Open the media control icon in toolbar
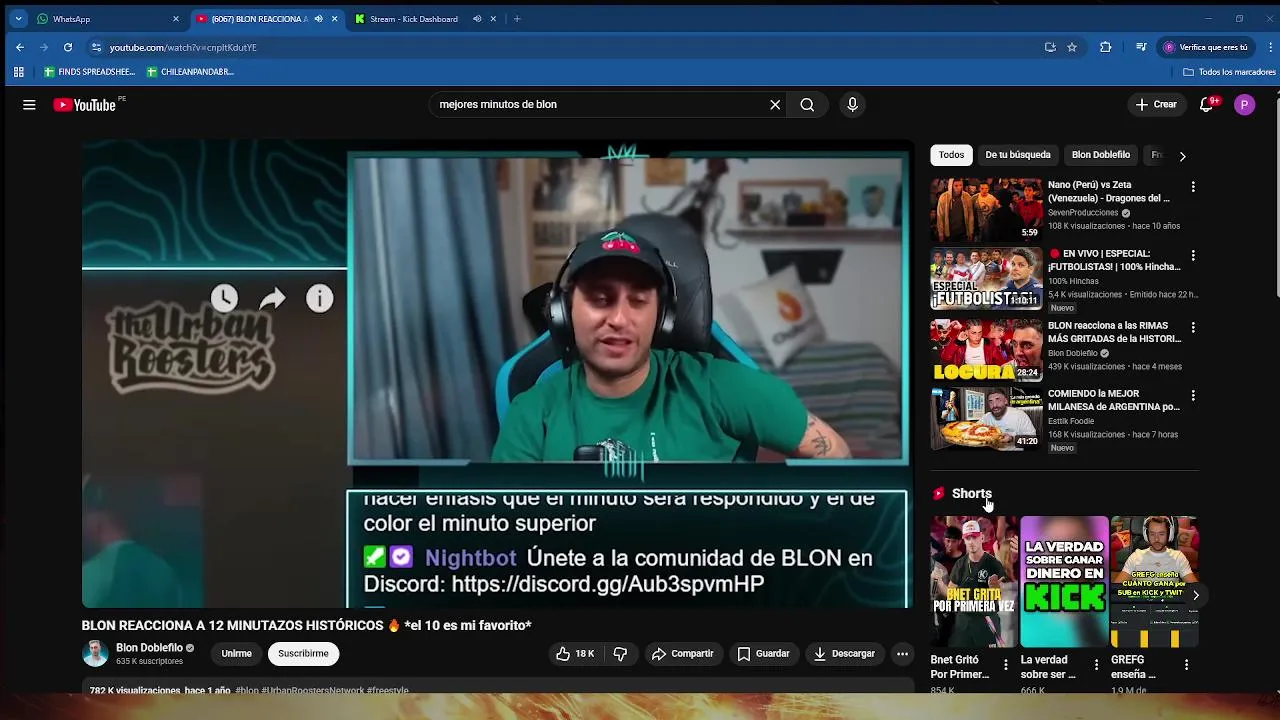The image size is (1280, 720). pos(1141,47)
